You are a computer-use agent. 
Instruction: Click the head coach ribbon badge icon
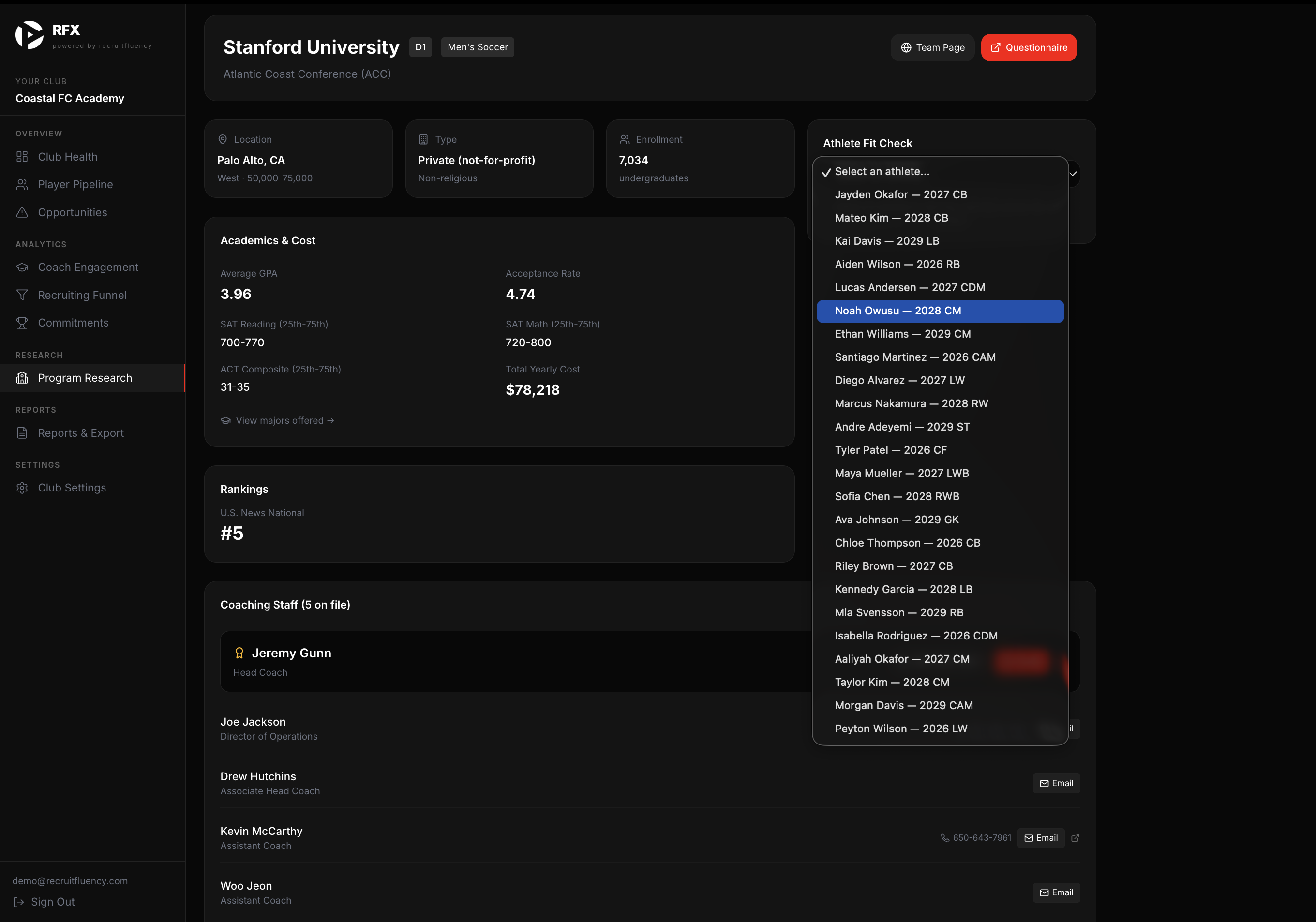[239, 653]
